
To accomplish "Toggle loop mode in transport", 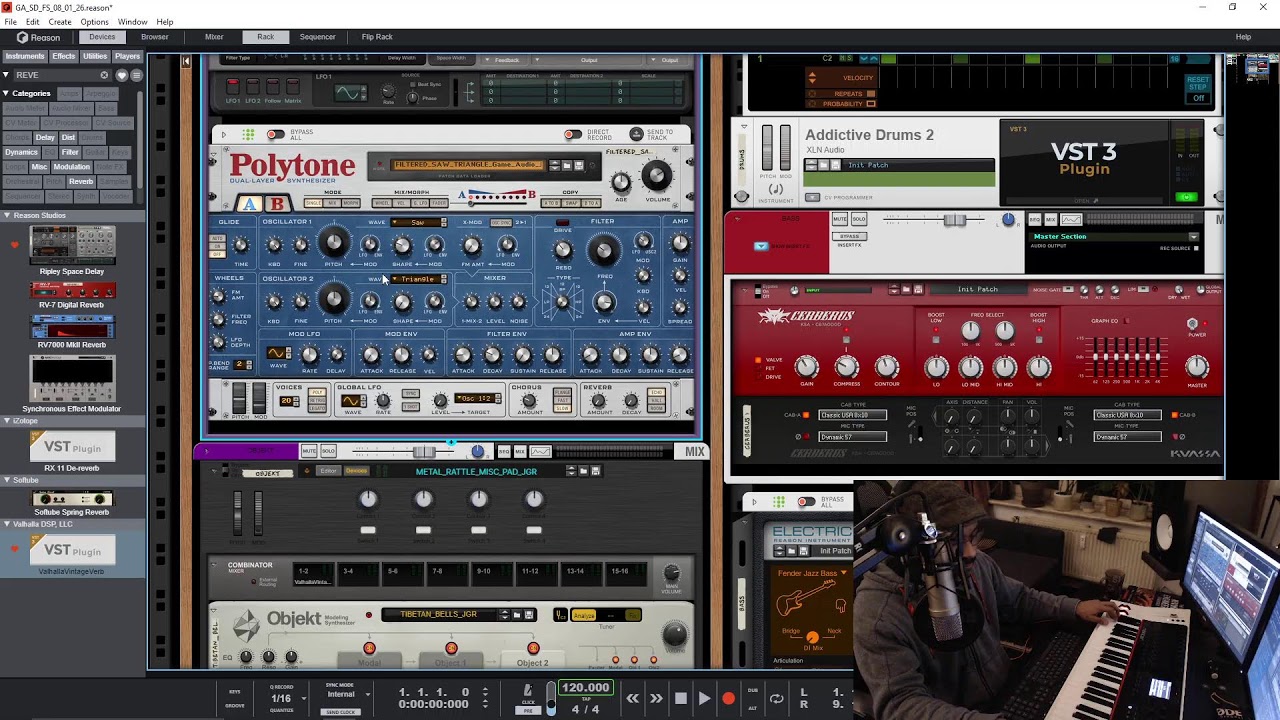I will click(x=776, y=699).
